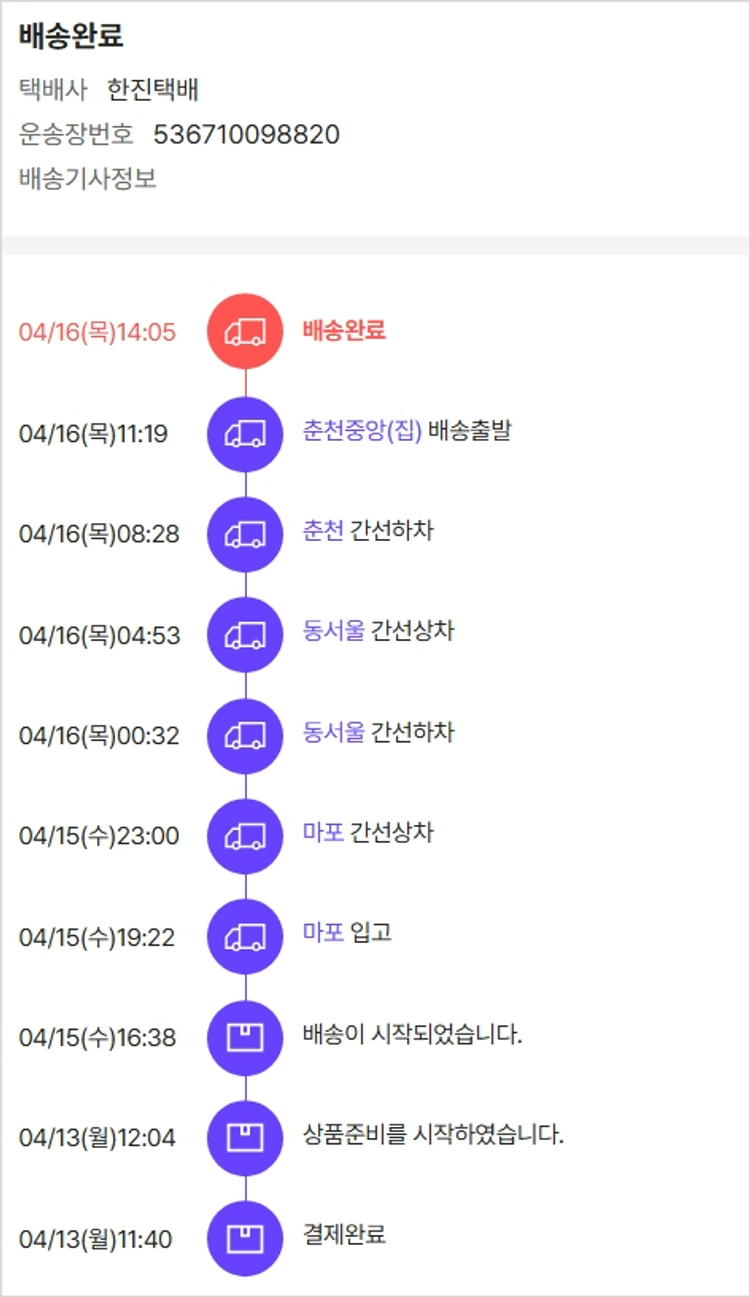Click the red 배송완료 status text
Viewport: 750px width, 1297px height.
point(344,331)
